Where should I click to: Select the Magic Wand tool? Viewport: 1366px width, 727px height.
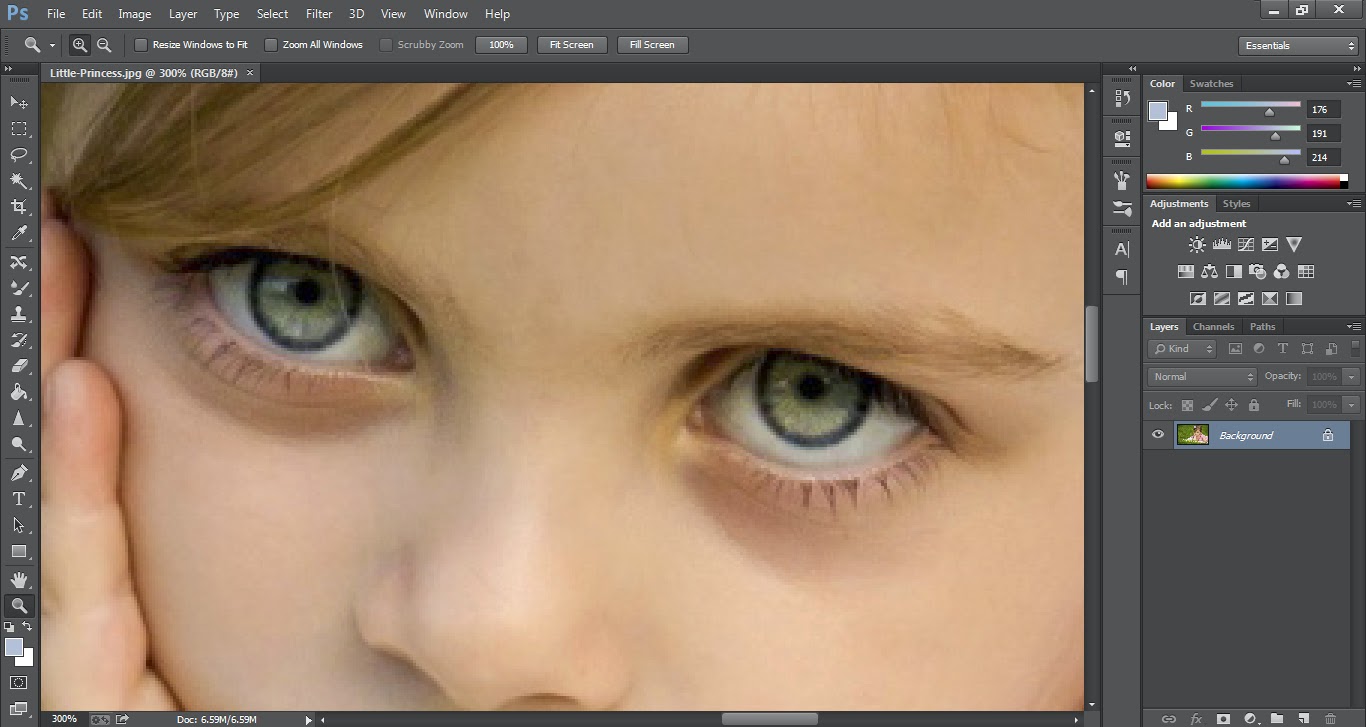[x=19, y=180]
